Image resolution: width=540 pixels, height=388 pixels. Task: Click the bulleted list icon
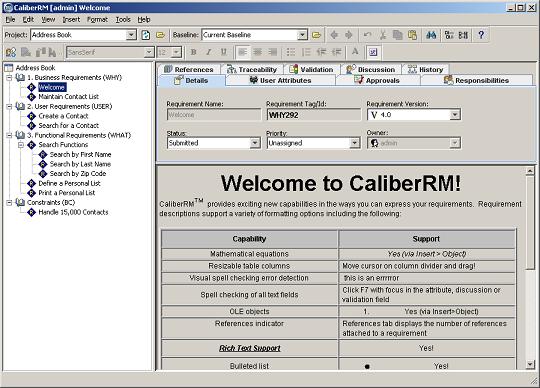291,52
